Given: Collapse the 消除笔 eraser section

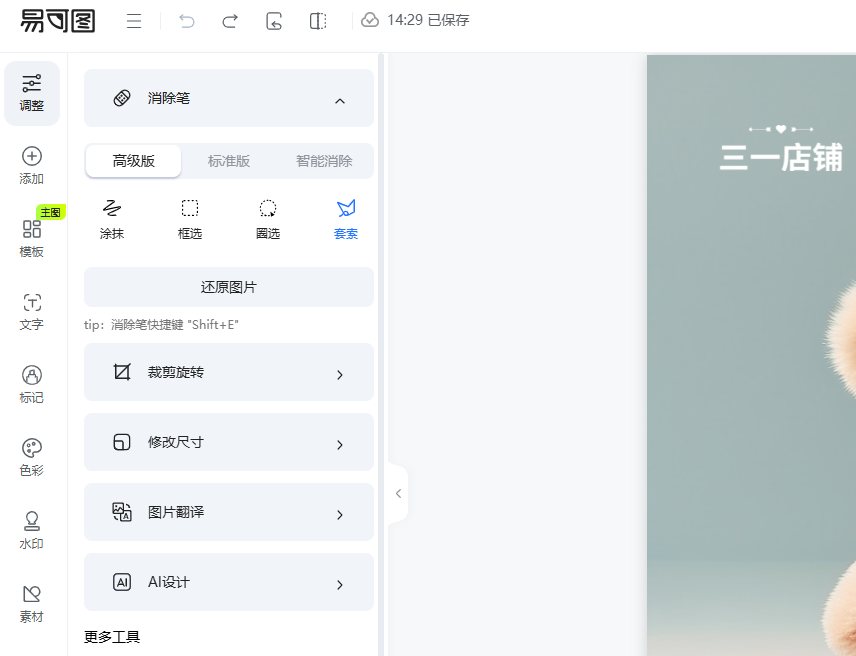Looking at the screenshot, I should coord(339,99).
